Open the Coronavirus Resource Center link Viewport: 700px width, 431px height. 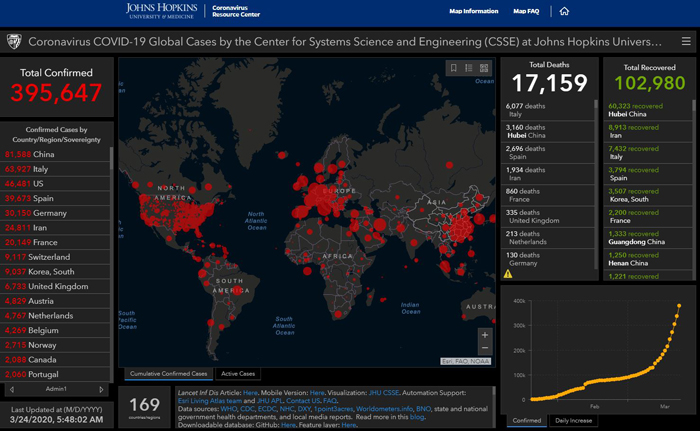point(236,11)
